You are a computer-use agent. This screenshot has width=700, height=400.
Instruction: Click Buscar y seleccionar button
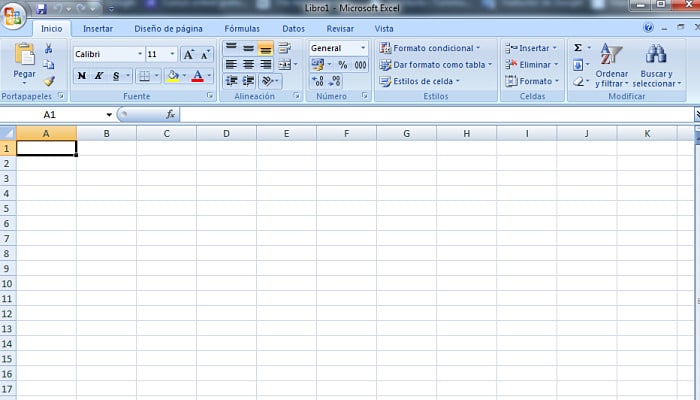point(656,65)
